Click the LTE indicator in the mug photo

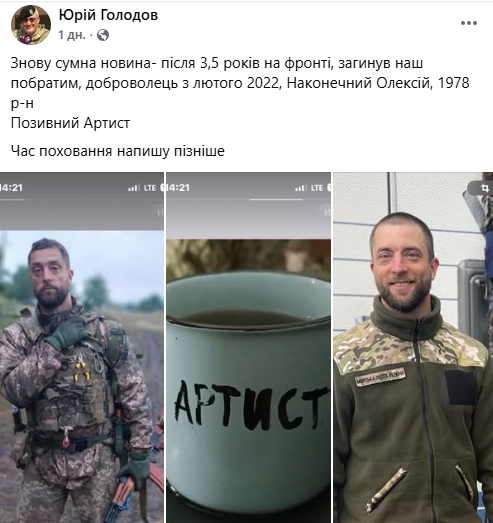coord(317,188)
